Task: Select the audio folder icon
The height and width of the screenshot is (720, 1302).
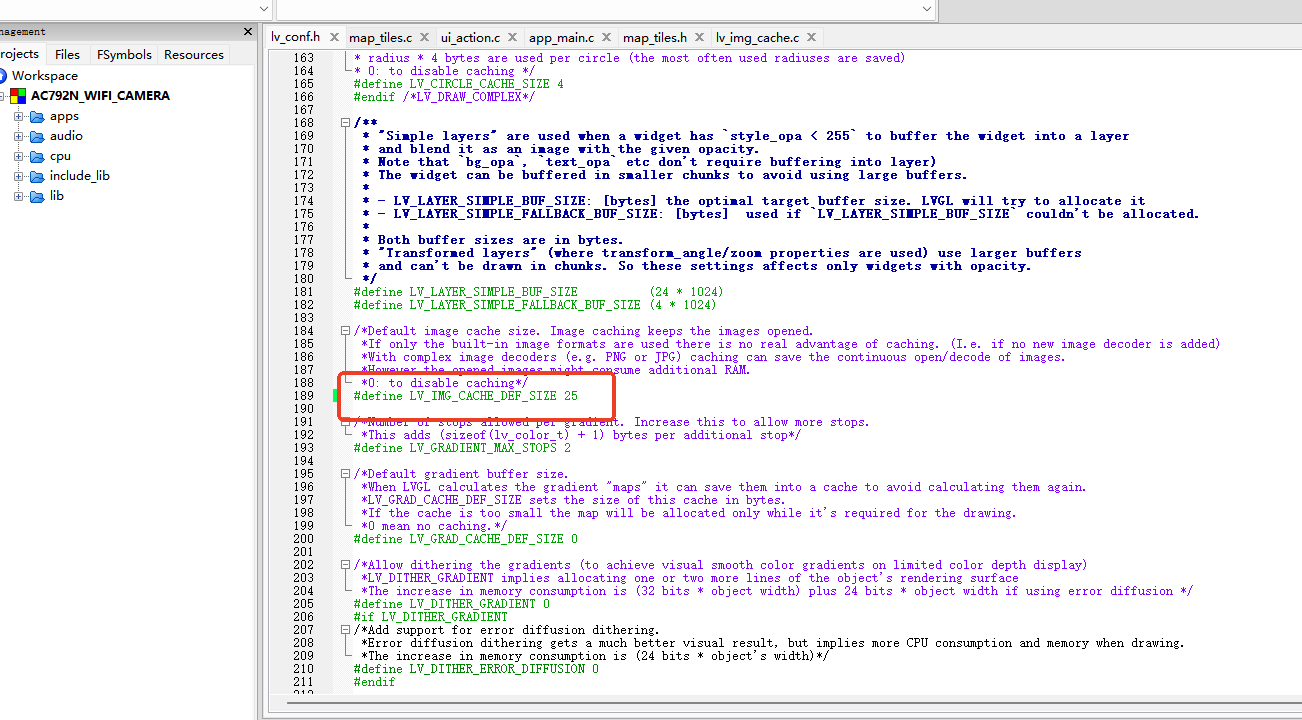Action: pos(37,136)
